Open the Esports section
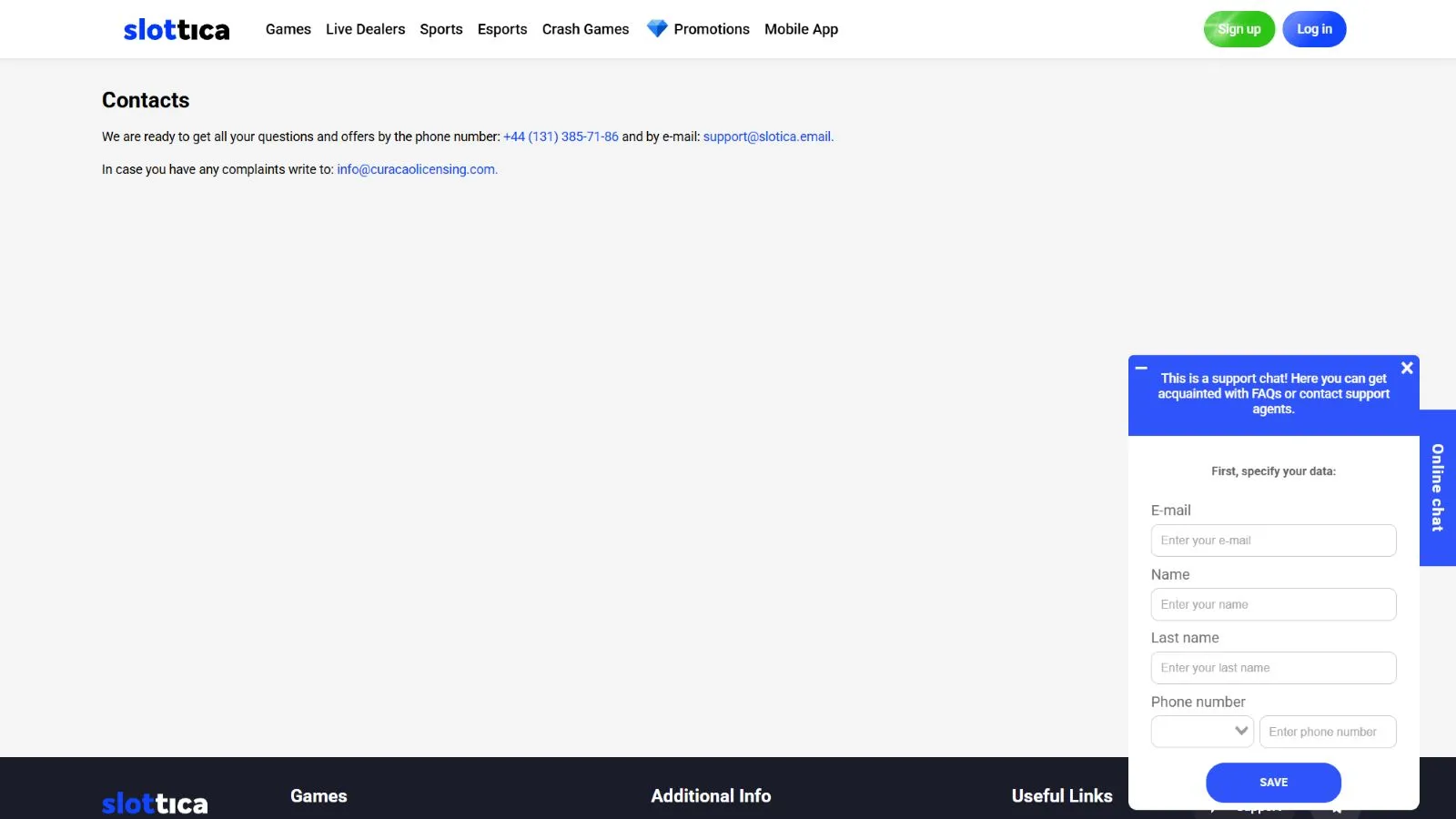The image size is (1456, 819). (502, 29)
